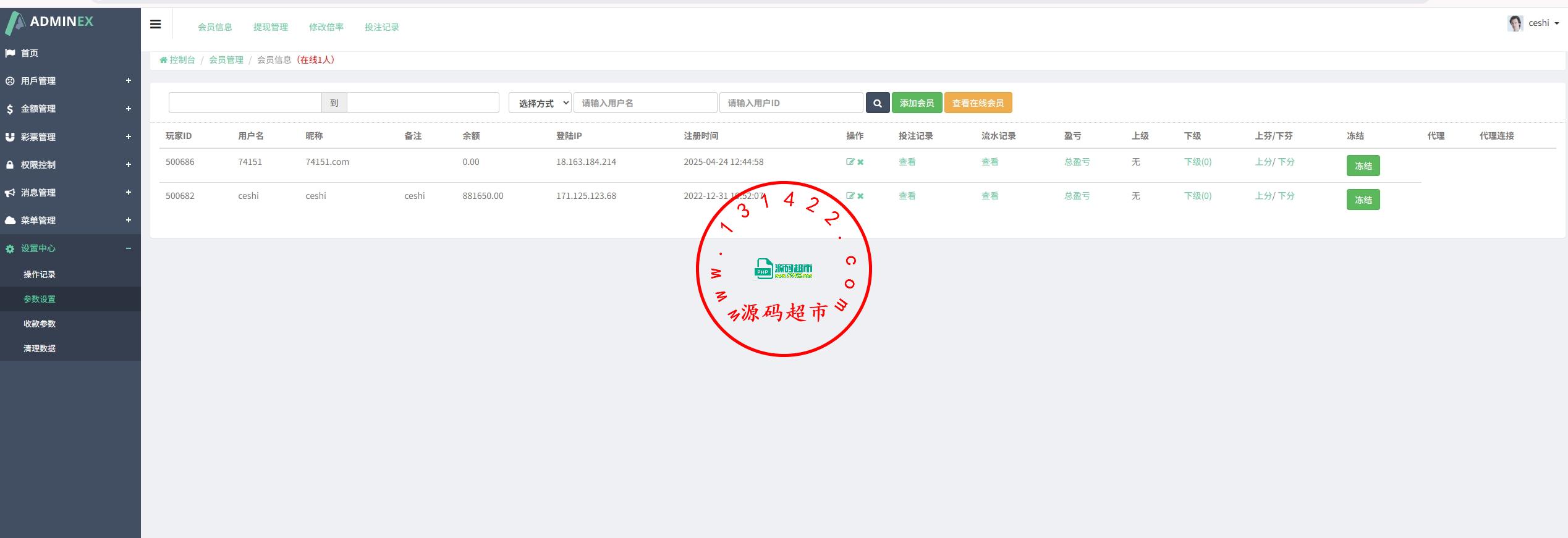The height and width of the screenshot is (538, 1568).
Task: Click the icon beside 彩票管理
Action: click(x=10, y=137)
